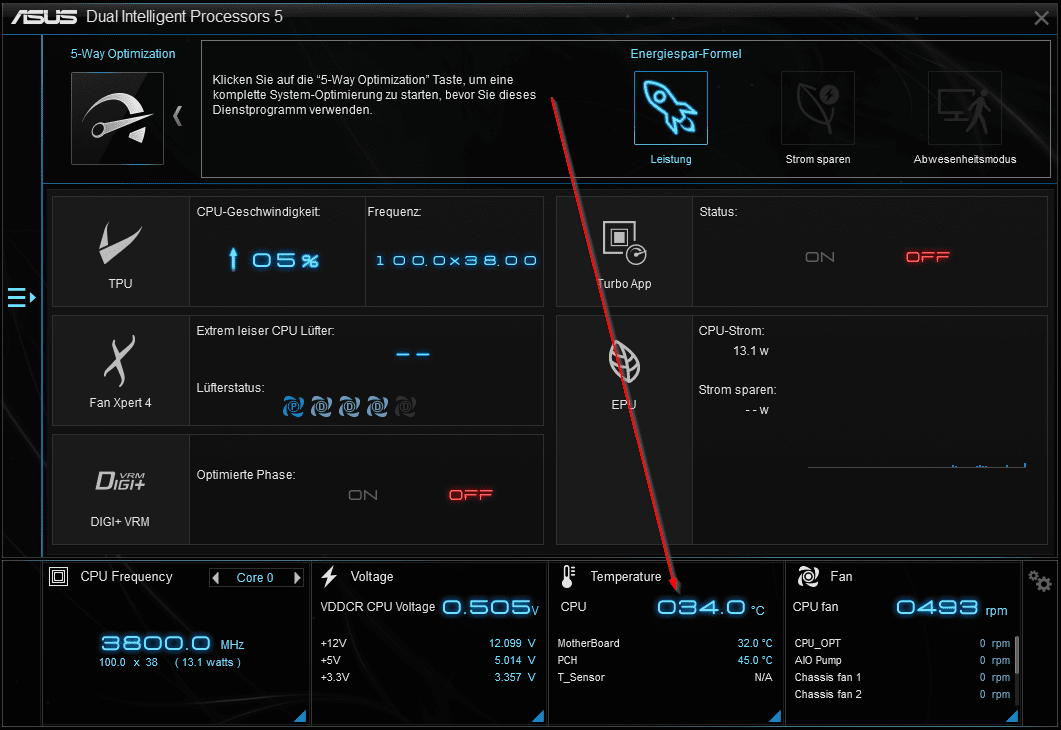Switch to previous core with left arrow
The image size is (1061, 730).
(x=216, y=578)
